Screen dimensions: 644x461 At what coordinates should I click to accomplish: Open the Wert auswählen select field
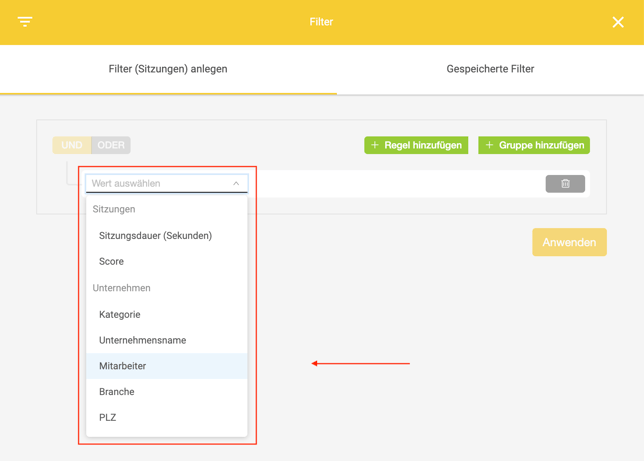coord(160,184)
